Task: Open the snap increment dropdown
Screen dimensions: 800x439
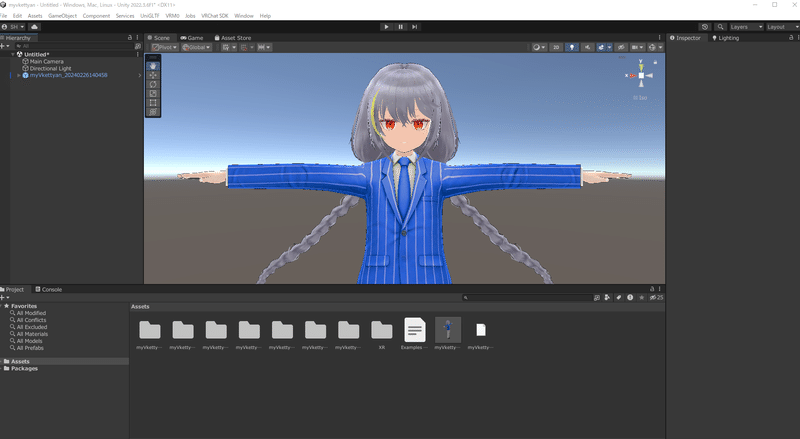Action: click(x=264, y=47)
